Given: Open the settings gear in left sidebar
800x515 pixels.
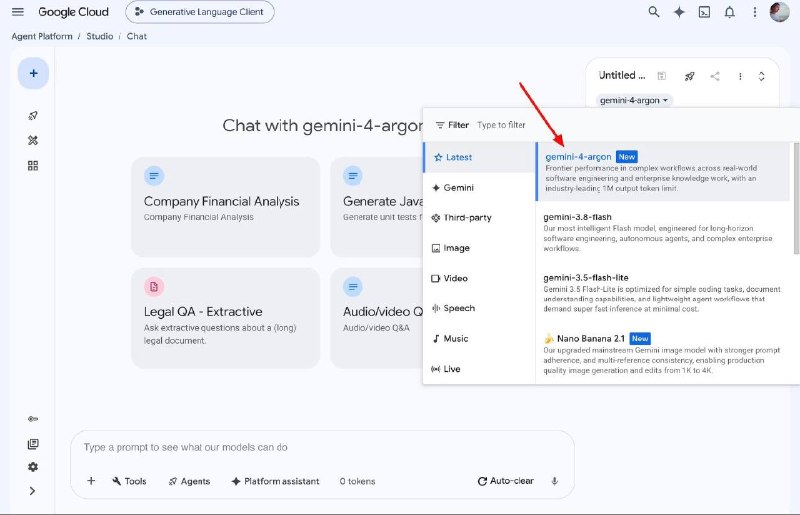Looking at the screenshot, I should coord(33,467).
